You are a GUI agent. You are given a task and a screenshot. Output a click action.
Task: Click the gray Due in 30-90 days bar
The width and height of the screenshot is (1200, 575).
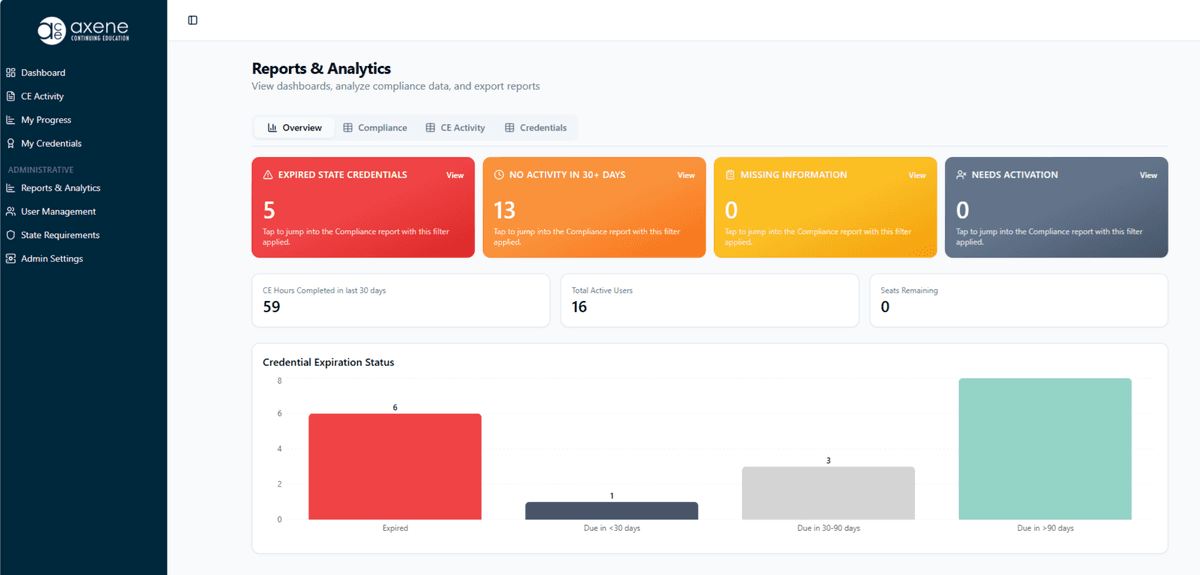[x=828, y=493]
